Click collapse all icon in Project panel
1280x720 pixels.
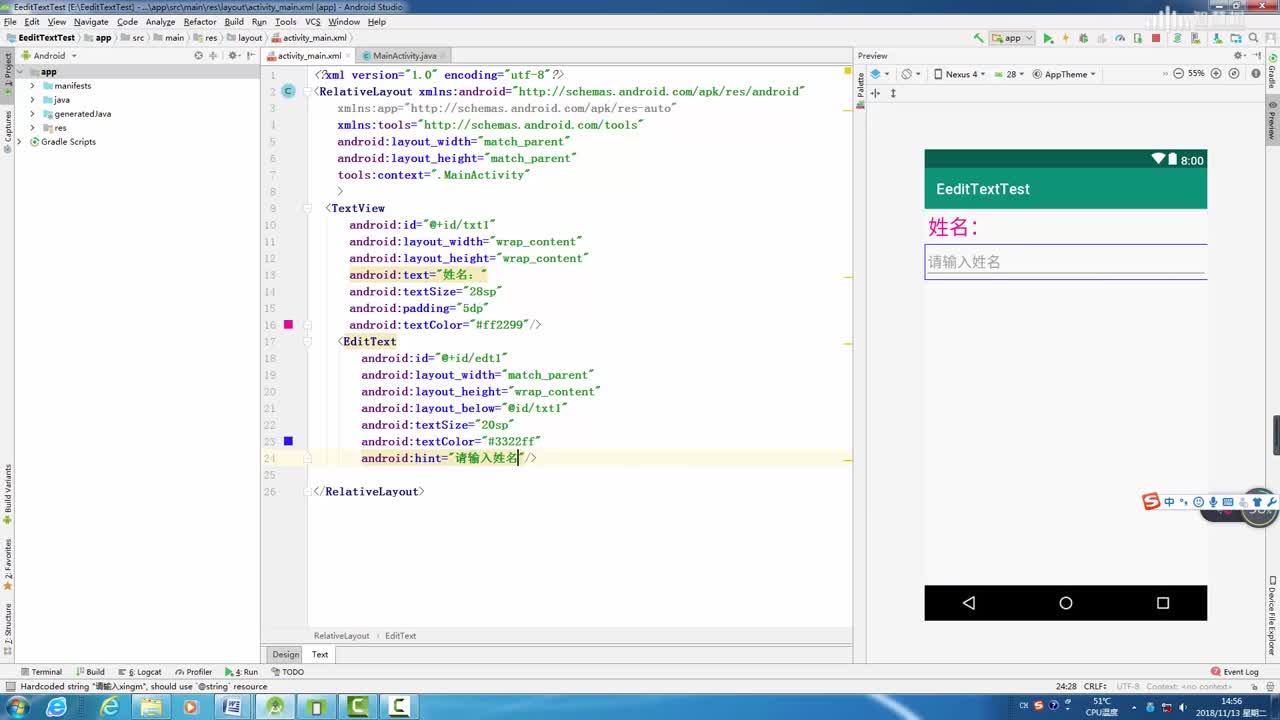[x=215, y=55]
